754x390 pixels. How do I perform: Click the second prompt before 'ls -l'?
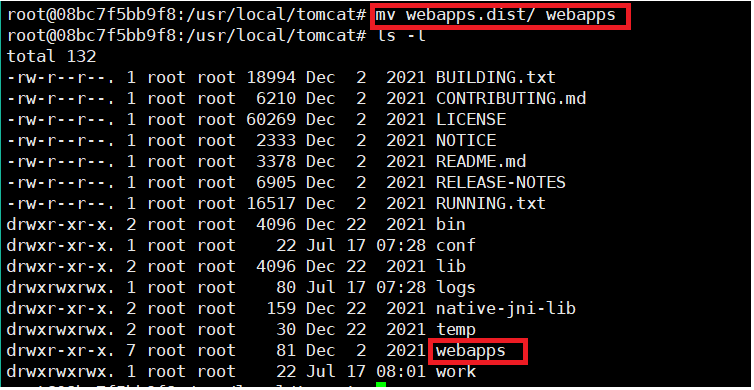188,36
